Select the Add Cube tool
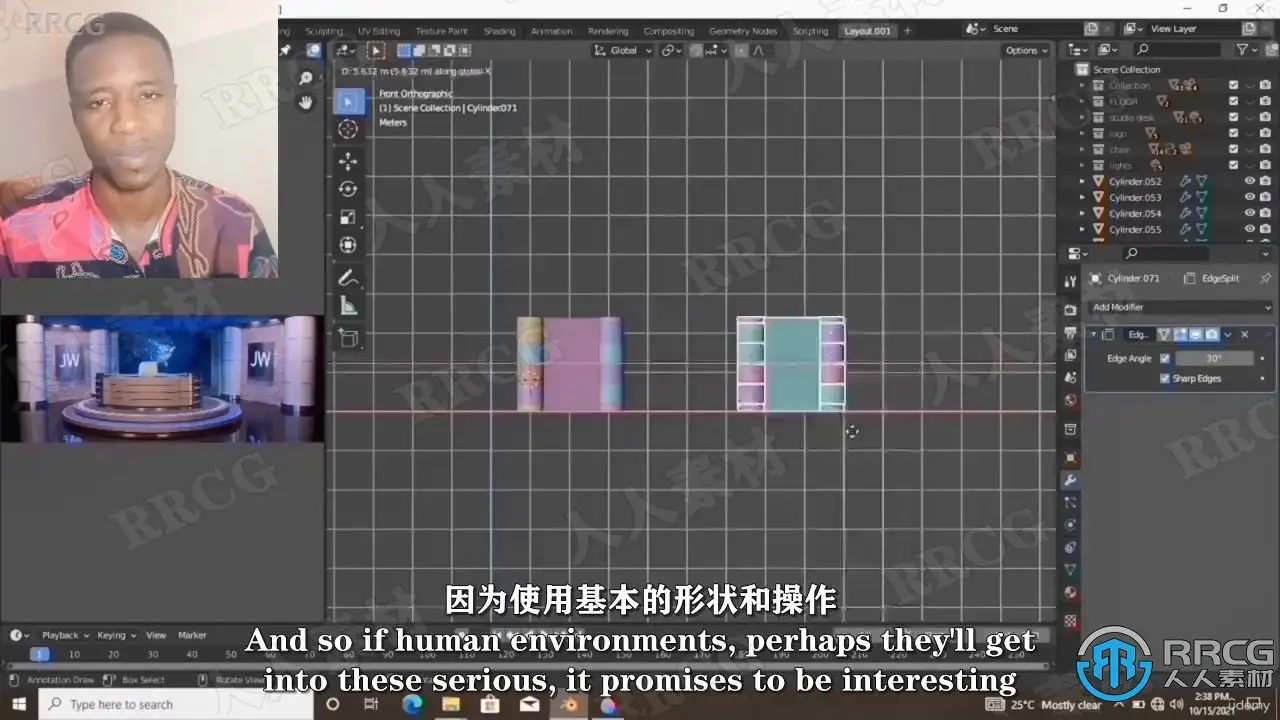 pos(348,338)
